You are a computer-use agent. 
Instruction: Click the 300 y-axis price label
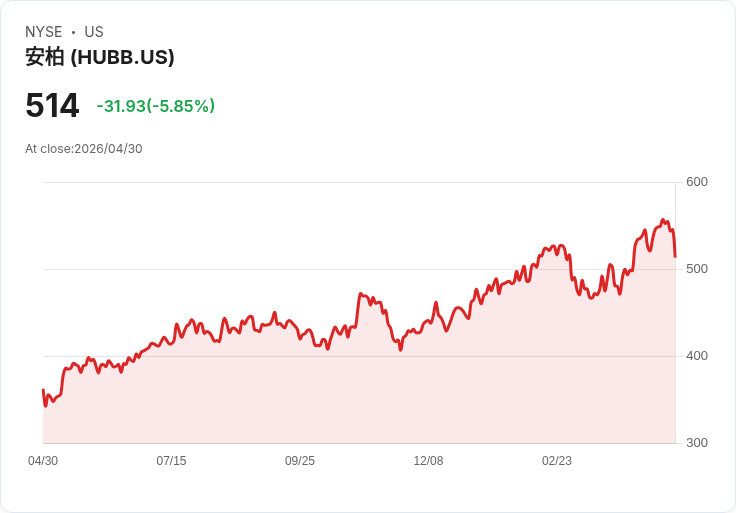(697, 443)
